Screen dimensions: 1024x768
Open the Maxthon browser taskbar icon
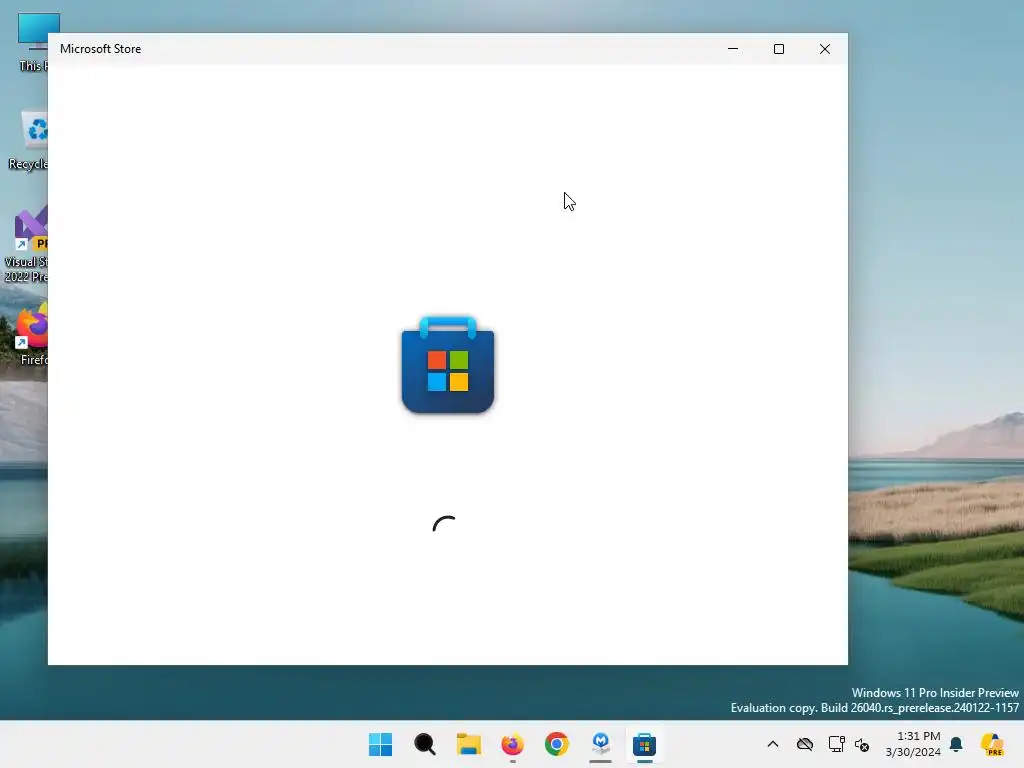click(600, 743)
